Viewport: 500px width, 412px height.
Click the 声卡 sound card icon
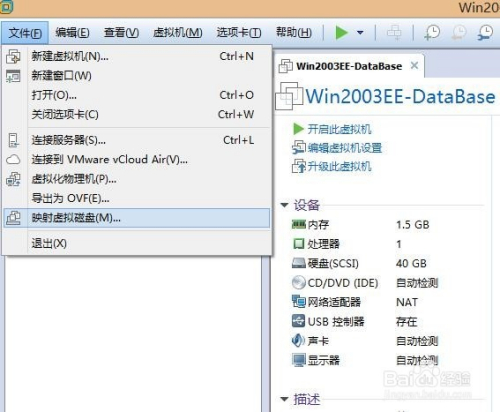(x=298, y=340)
